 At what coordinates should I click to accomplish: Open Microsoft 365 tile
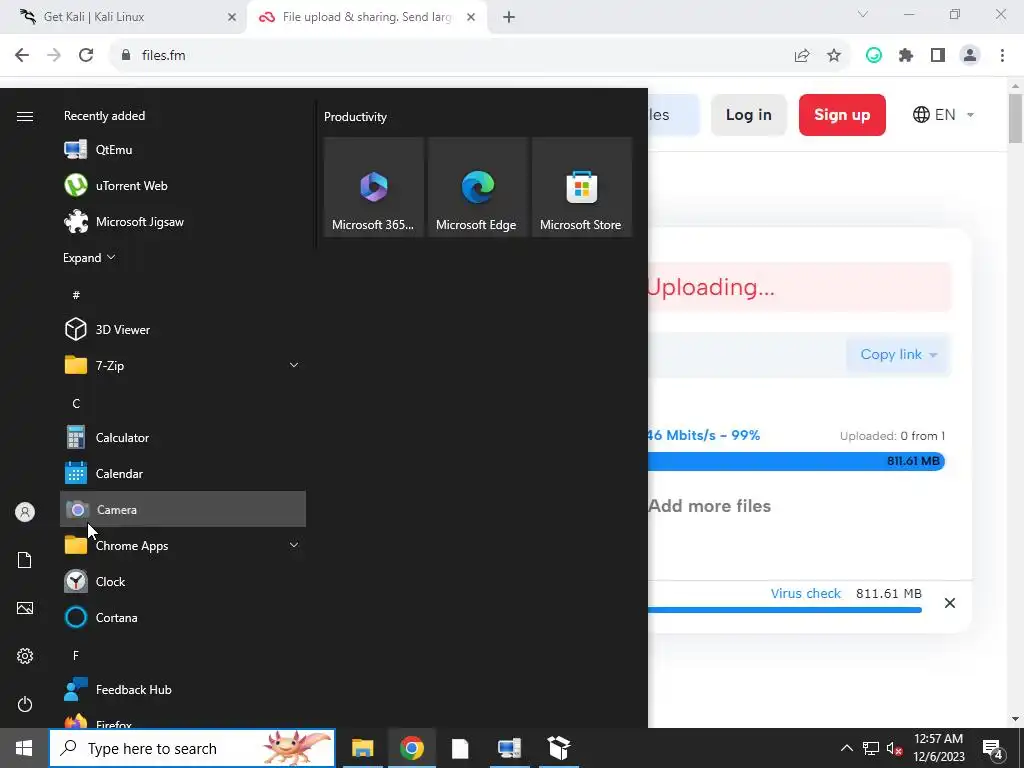point(374,187)
